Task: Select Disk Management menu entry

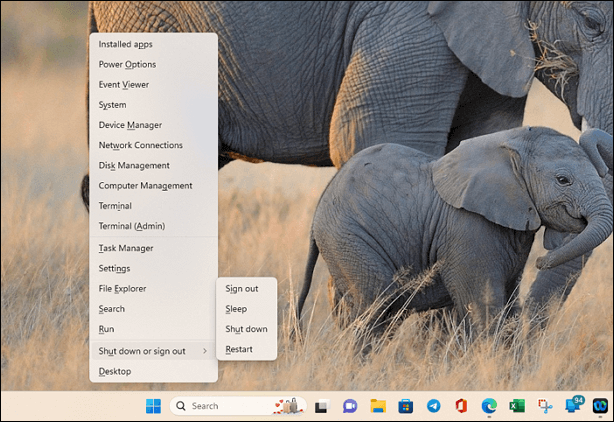Action: click(134, 165)
